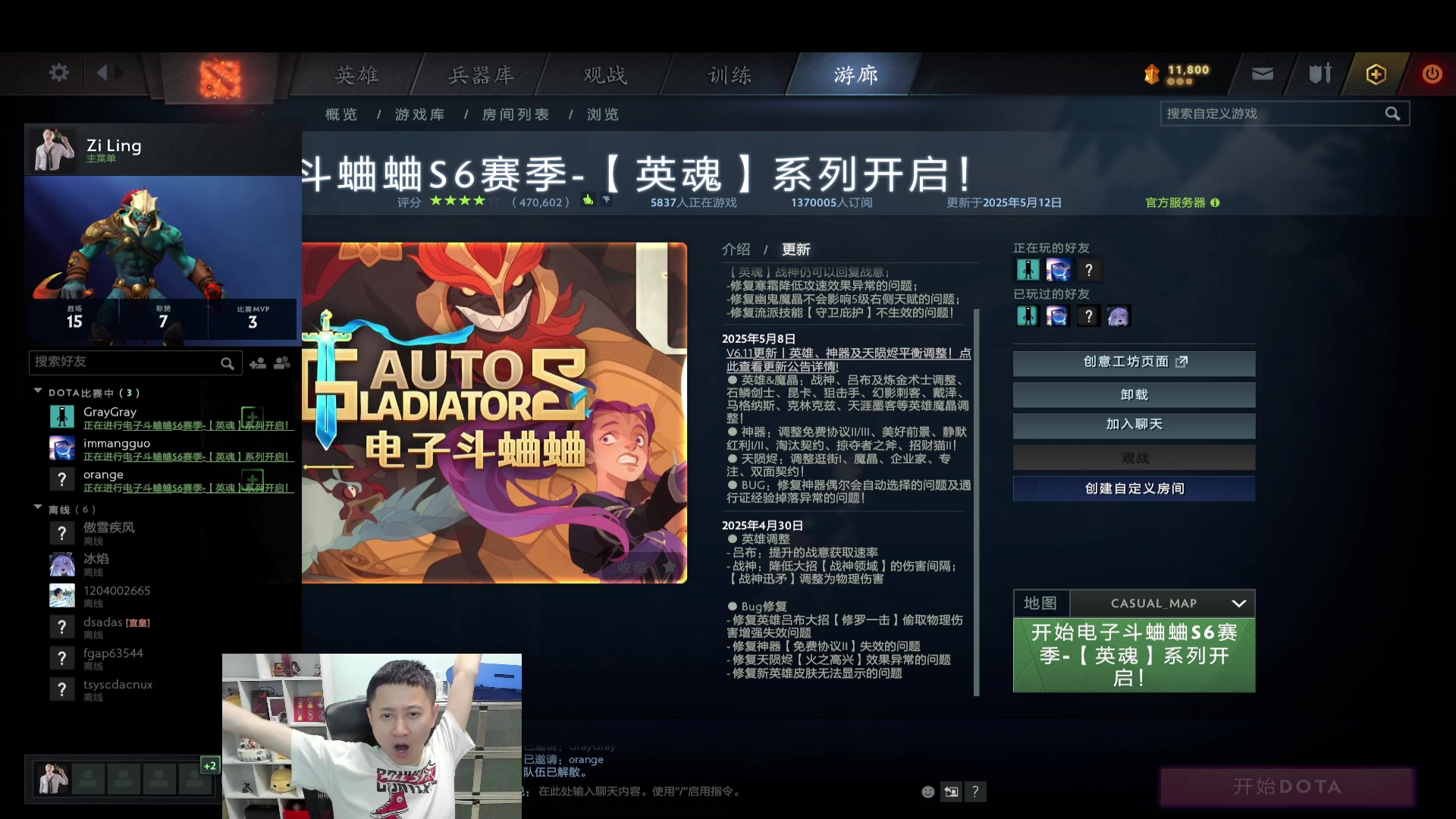Click the friend search magnifier icon
The height and width of the screenshot is (819, 1456).
coord(227,364)
